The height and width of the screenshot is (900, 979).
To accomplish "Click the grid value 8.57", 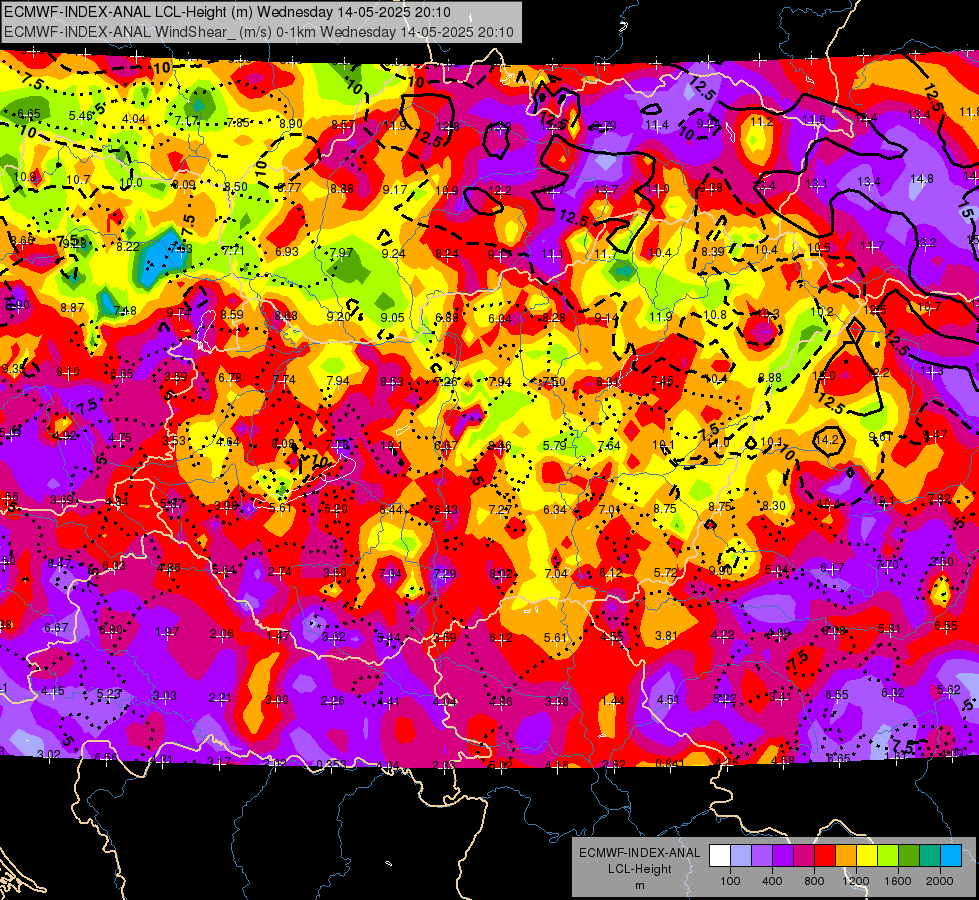I will coord(343,125).
